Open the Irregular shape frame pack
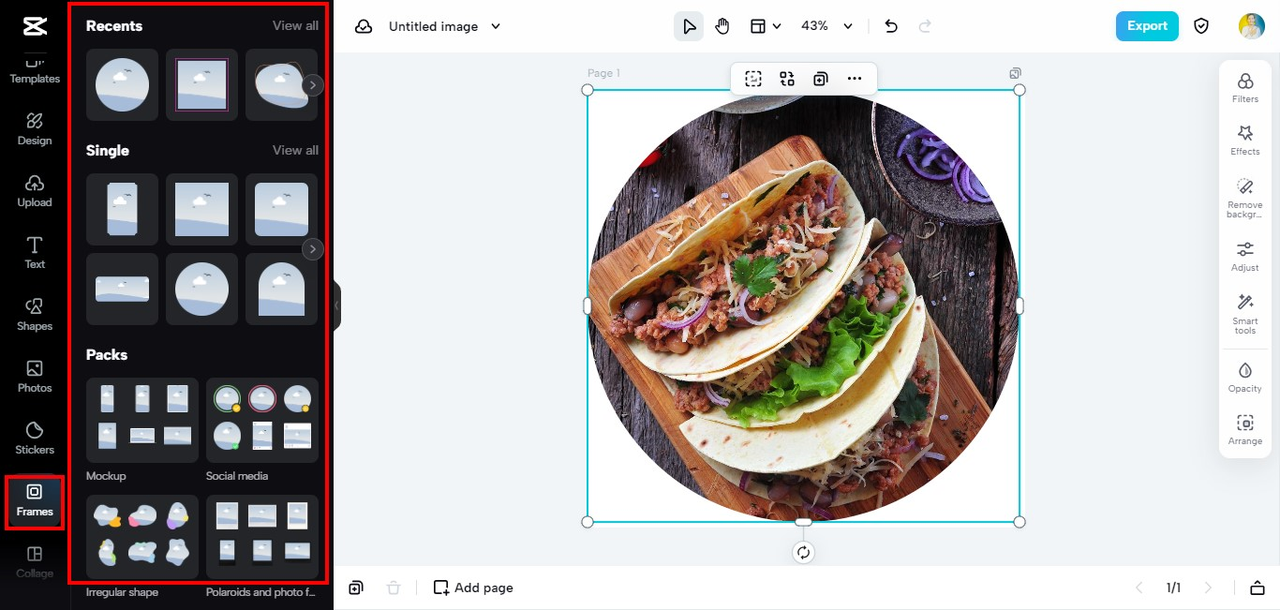The width and height of the screenshot is (1280, 610). pyautogui.click(x=142, y=537)
